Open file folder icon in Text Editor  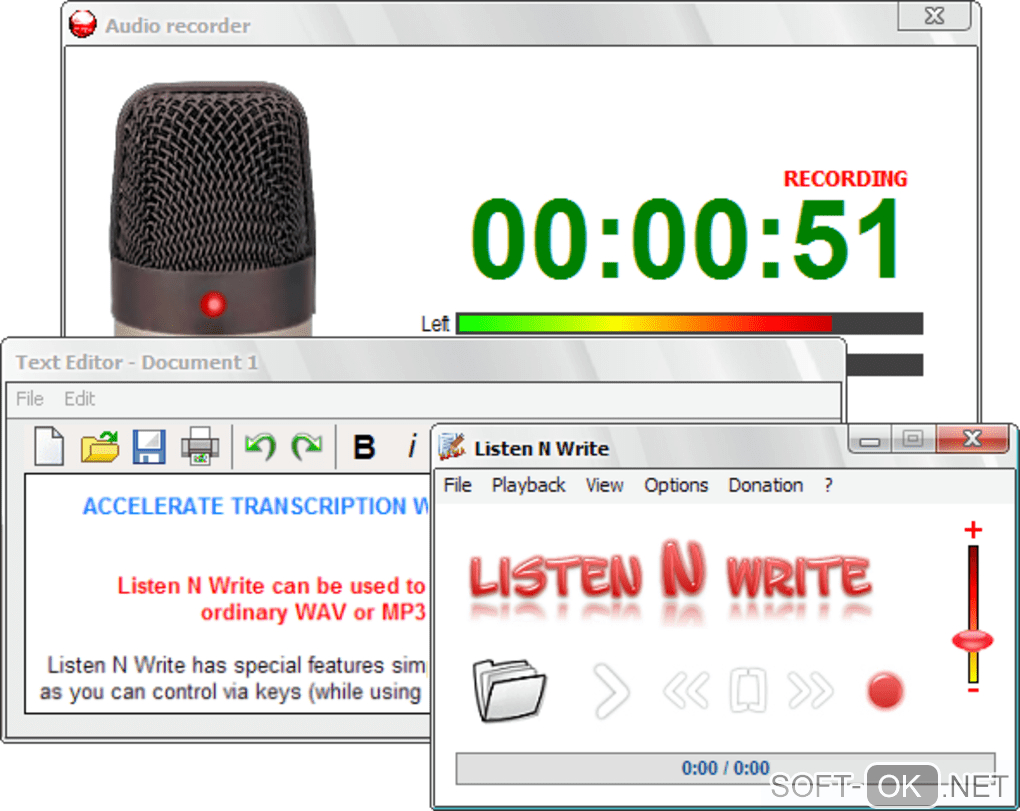(100, 447)
